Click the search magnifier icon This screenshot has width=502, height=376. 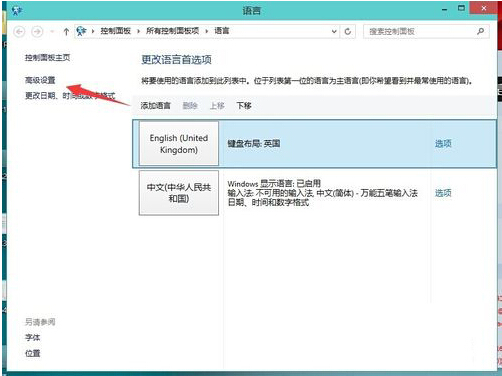pos(480,31)
